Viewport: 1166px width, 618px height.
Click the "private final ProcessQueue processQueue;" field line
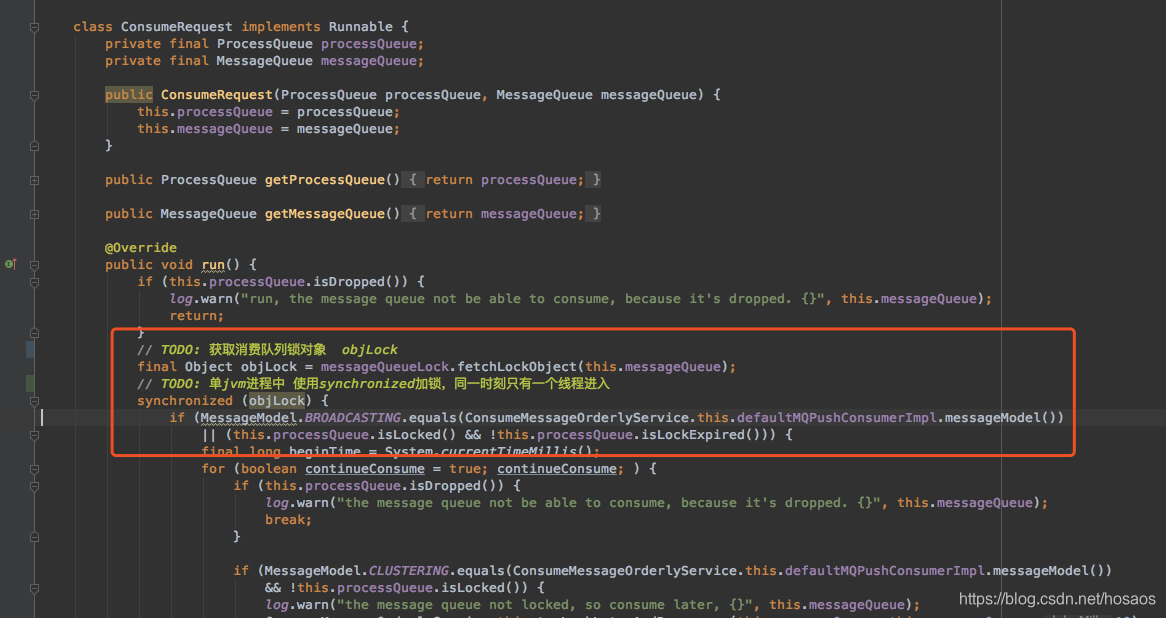[264, 44]
